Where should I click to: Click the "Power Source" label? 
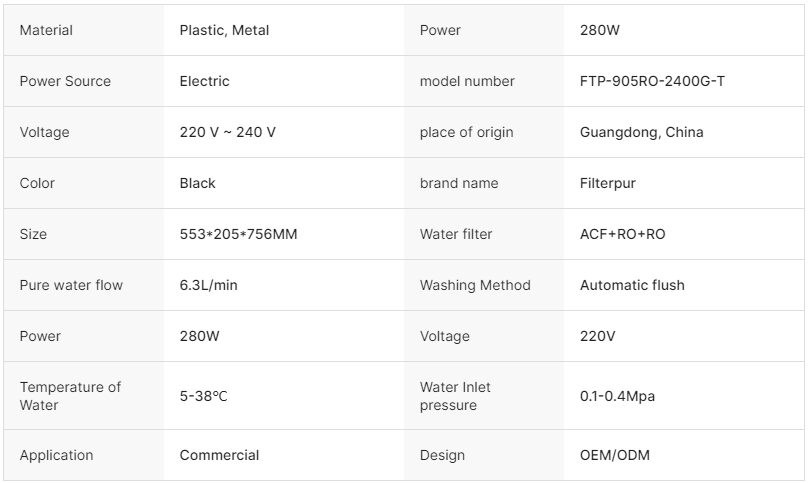click(65, 81)
